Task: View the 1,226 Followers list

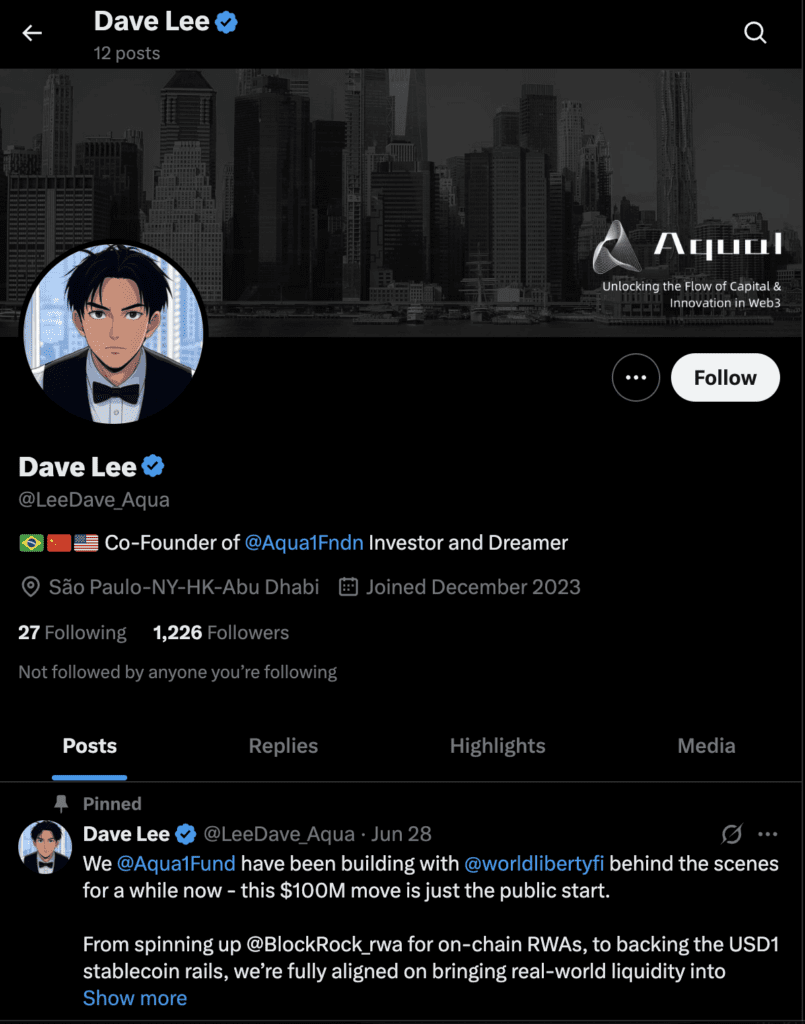Action: (221, 632)
